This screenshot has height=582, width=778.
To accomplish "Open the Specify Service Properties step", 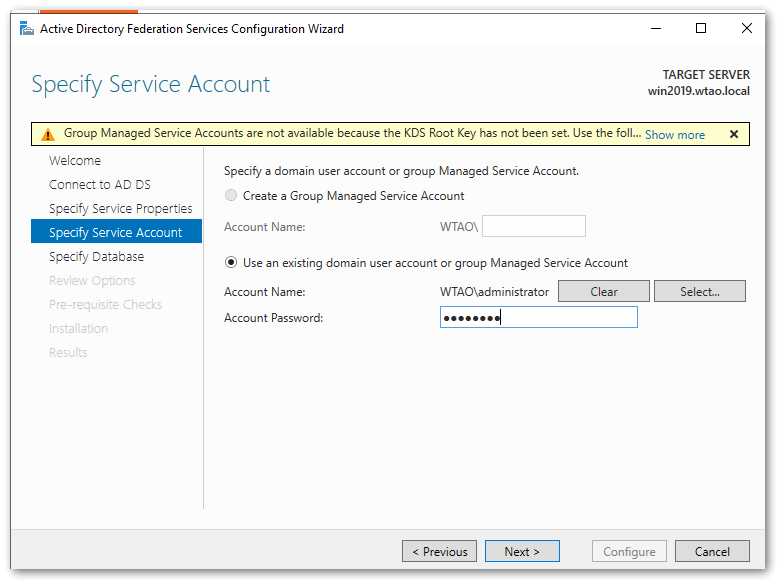I will [120, 209].
